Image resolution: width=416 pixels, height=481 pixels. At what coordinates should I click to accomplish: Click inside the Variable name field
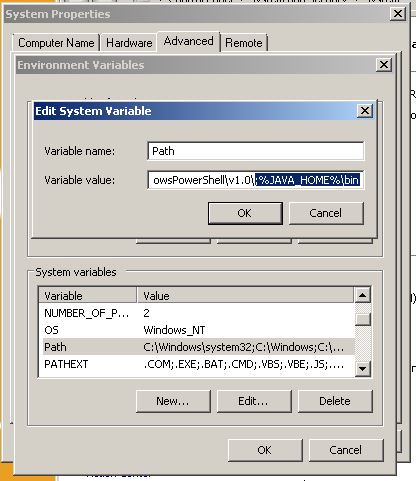(x=256, y=151)
